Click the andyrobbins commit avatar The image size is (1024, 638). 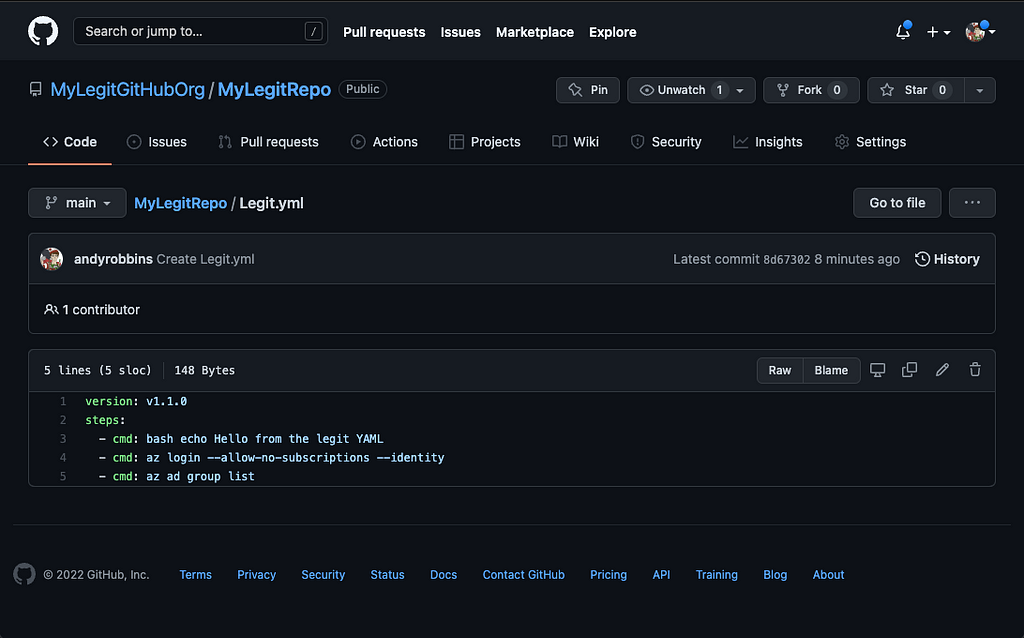pos(52,259)
